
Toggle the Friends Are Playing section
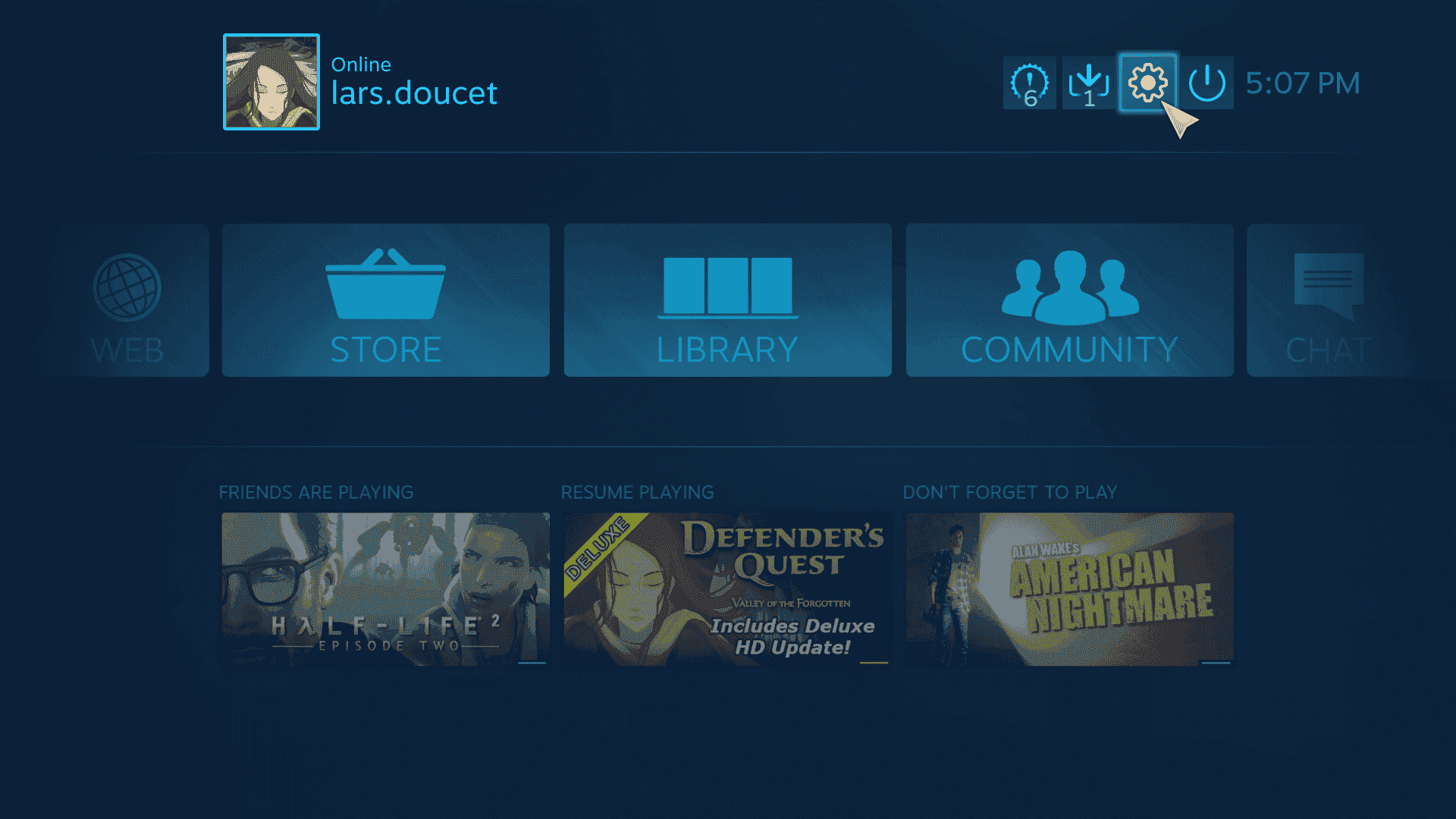coord(316,490)
